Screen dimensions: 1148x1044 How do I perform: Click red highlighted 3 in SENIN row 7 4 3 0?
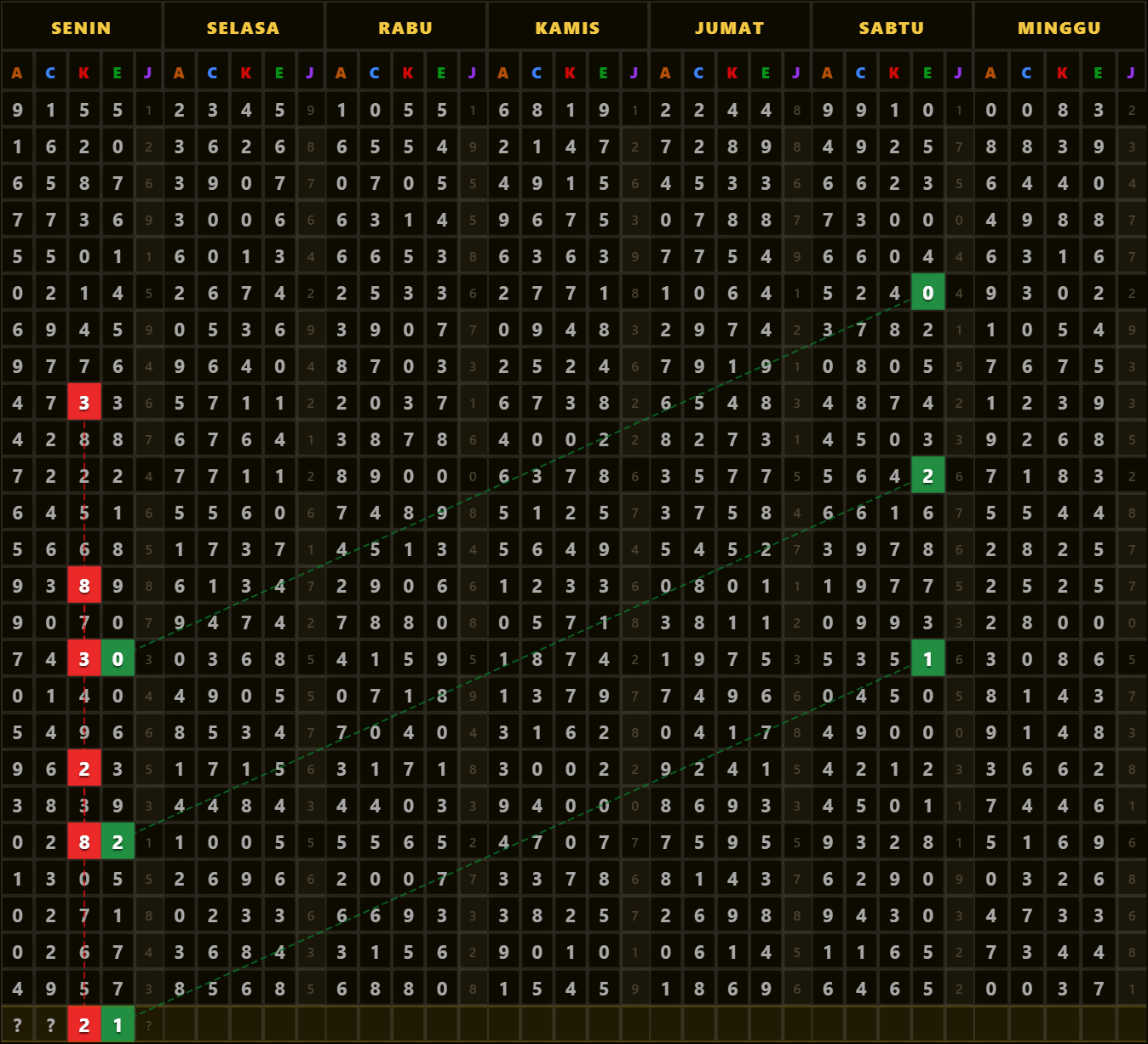(83, 659)
